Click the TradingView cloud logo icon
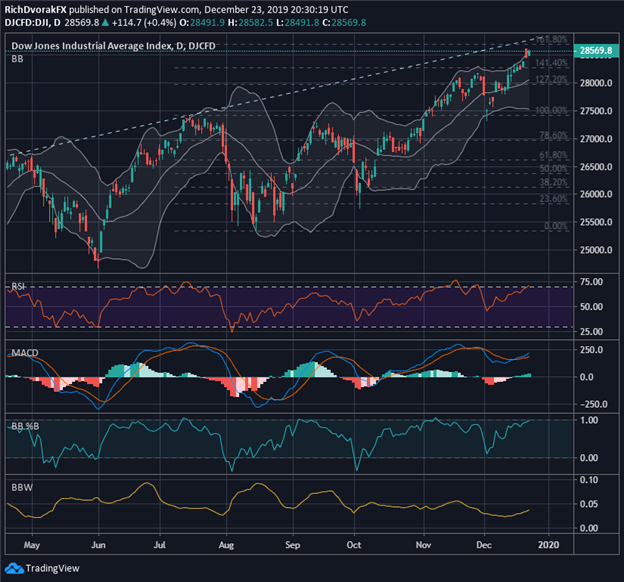The width and height of the screenshot is (624, 582). coord(14,568)
